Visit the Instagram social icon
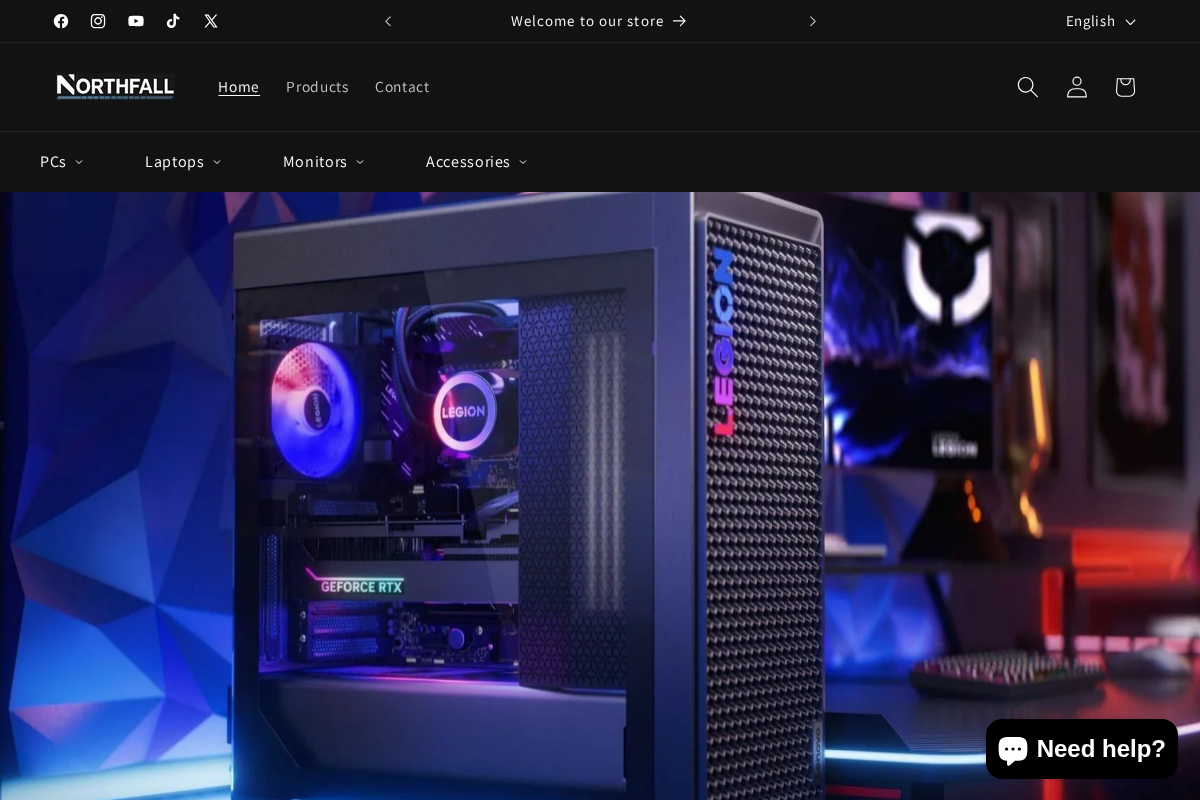1200x800 pixels. [x=98, y=21]
